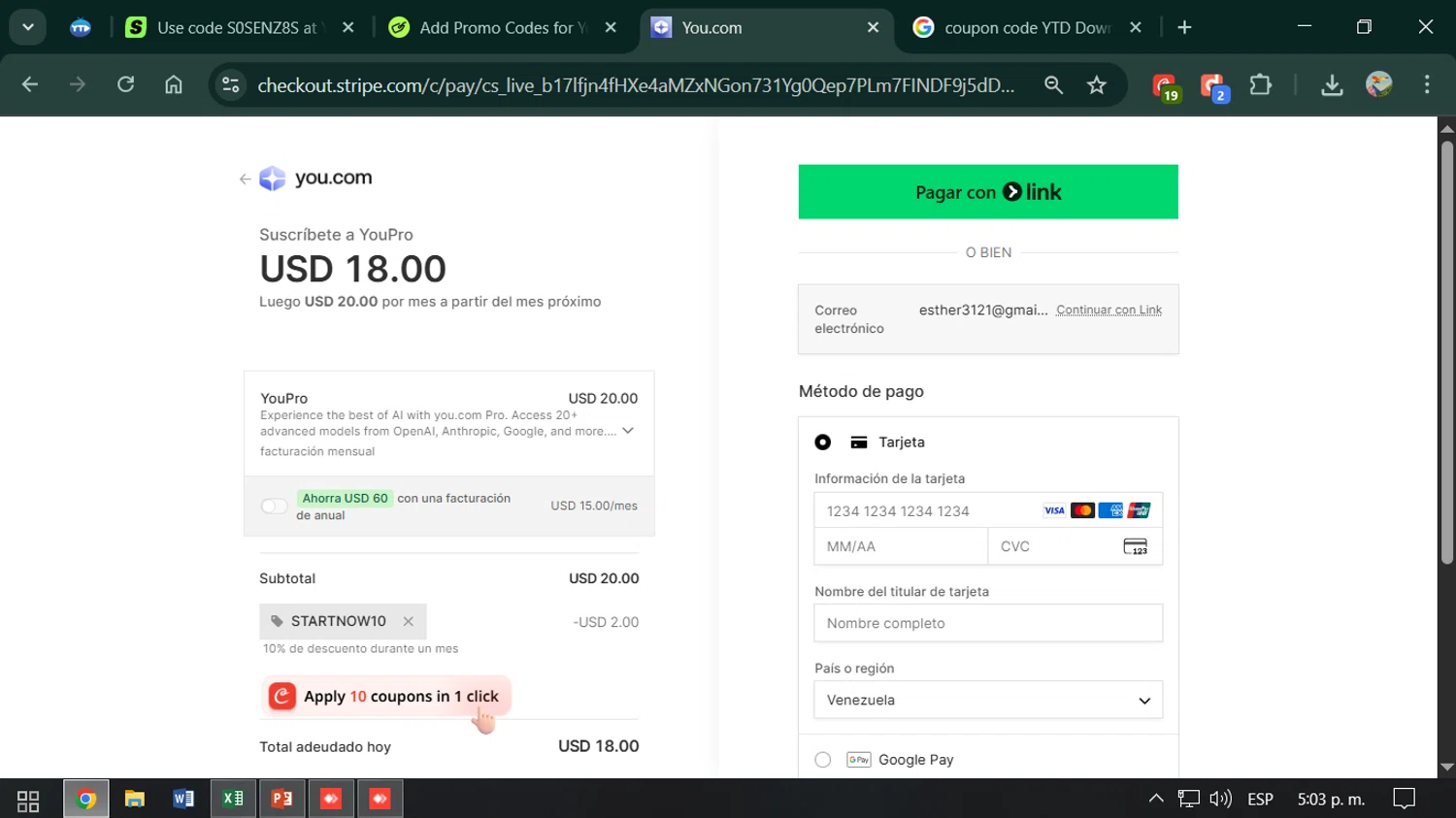This screenshot has height=818, width=1456.
Task: Open coupon extension with badge 2
Action: (x=1214, y=86)
